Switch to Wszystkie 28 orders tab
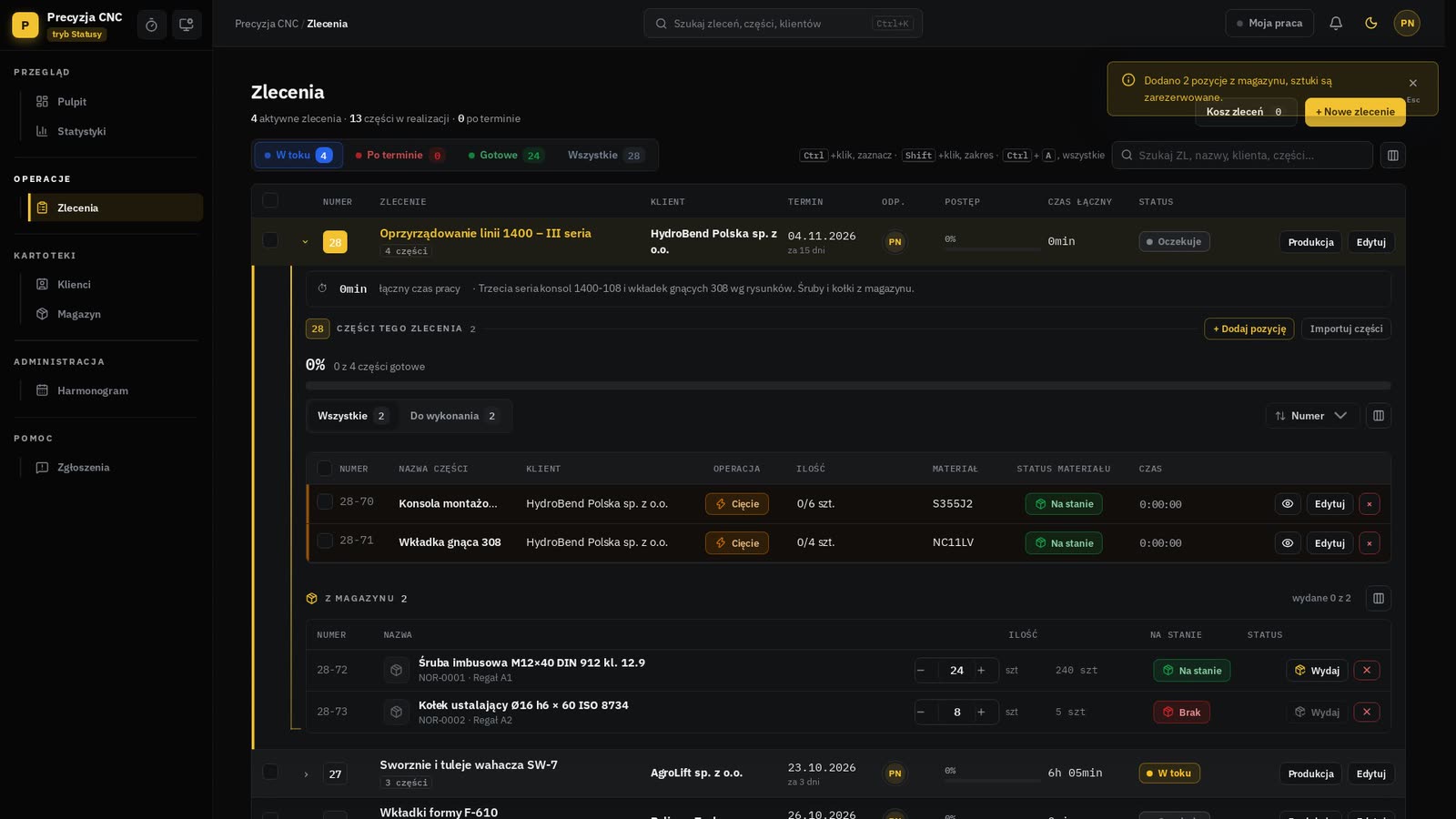Screen dimensions: 1456x819 coord(605,156)
